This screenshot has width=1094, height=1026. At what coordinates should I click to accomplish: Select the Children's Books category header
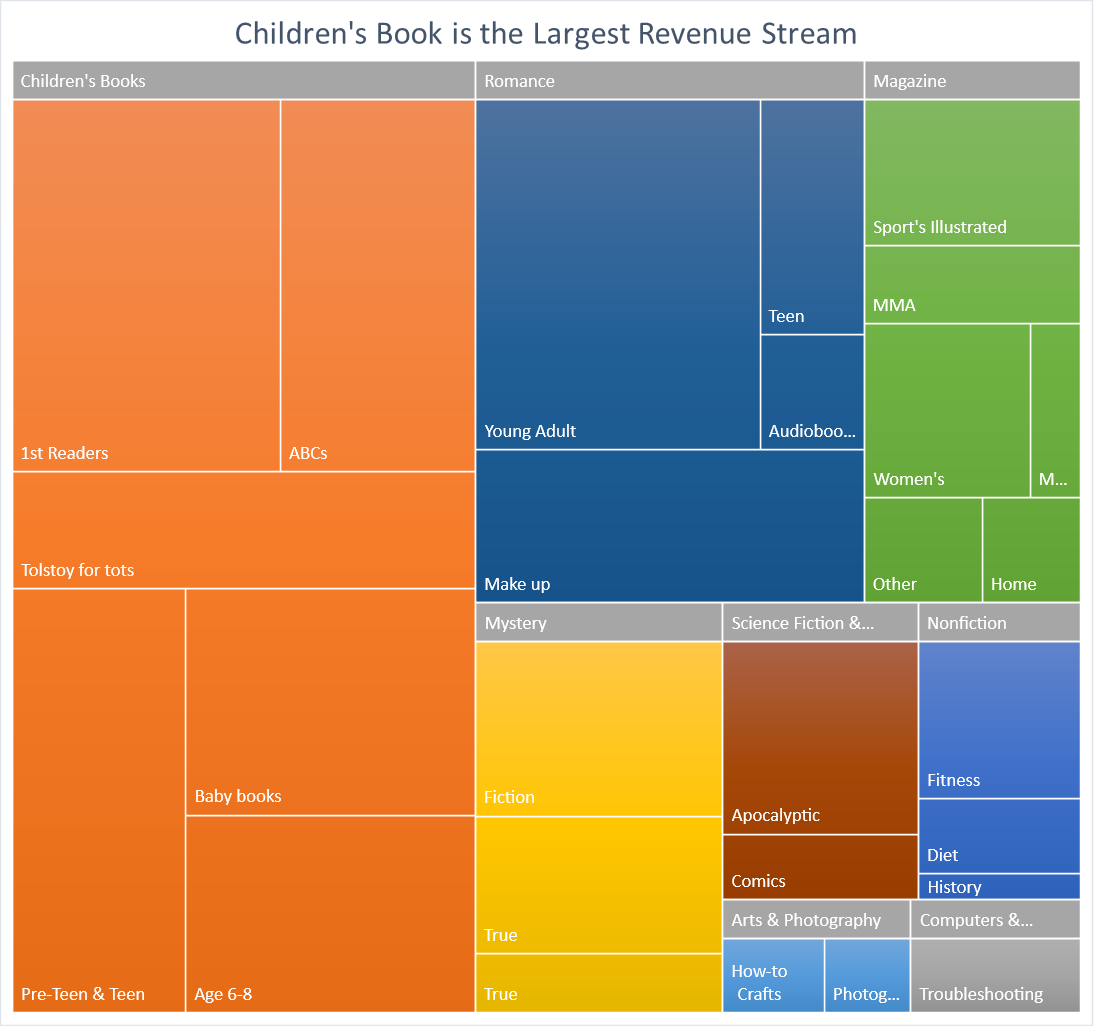click(243, 81)
